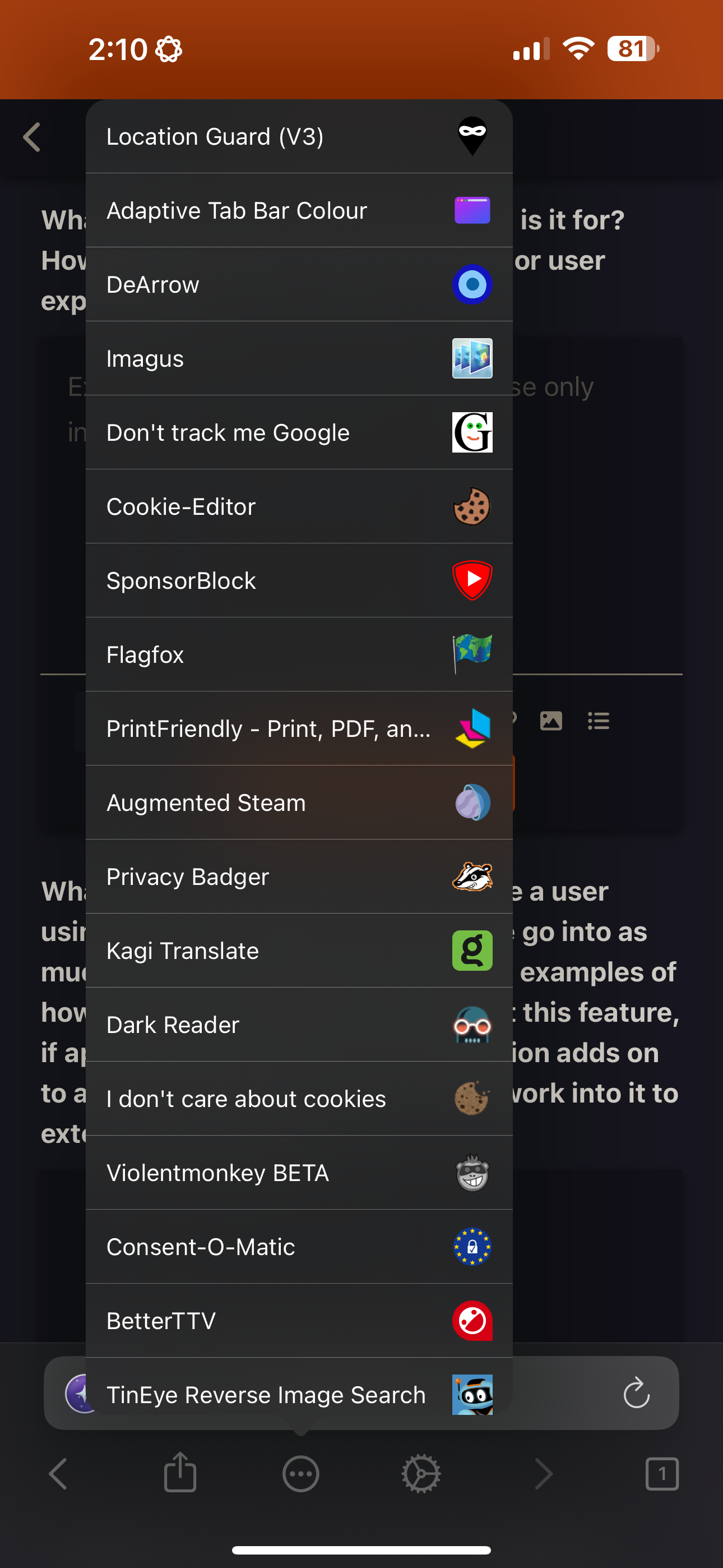Open Augmented Steam from the menu

click(298, 803)
